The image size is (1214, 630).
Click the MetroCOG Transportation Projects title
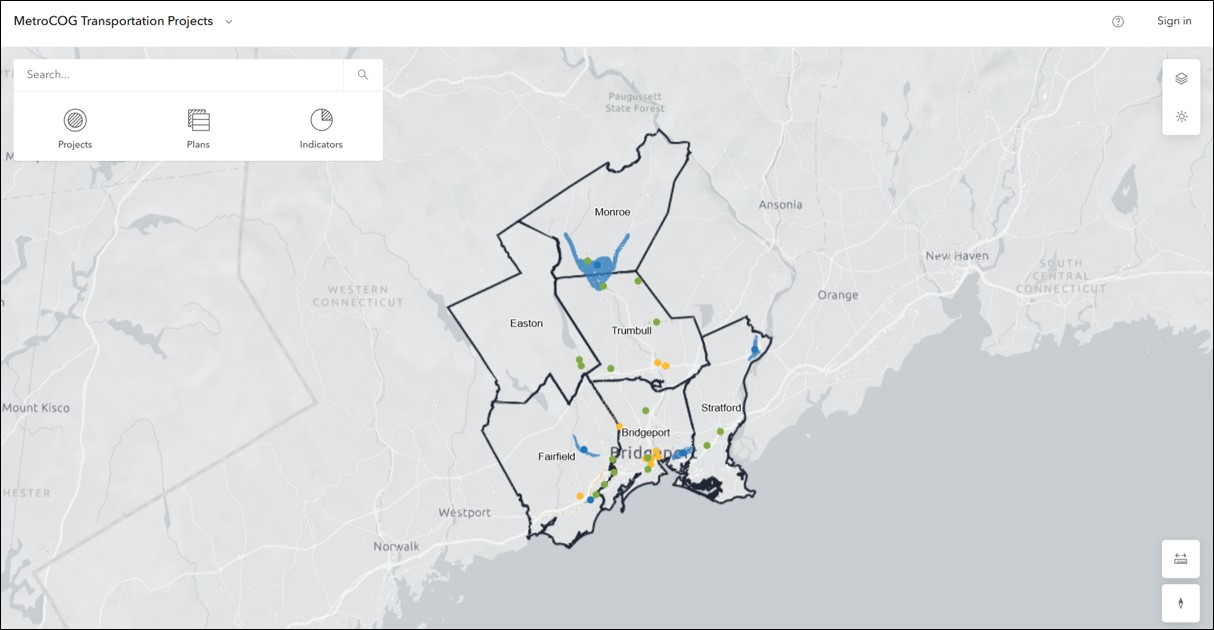click(113, 21)
